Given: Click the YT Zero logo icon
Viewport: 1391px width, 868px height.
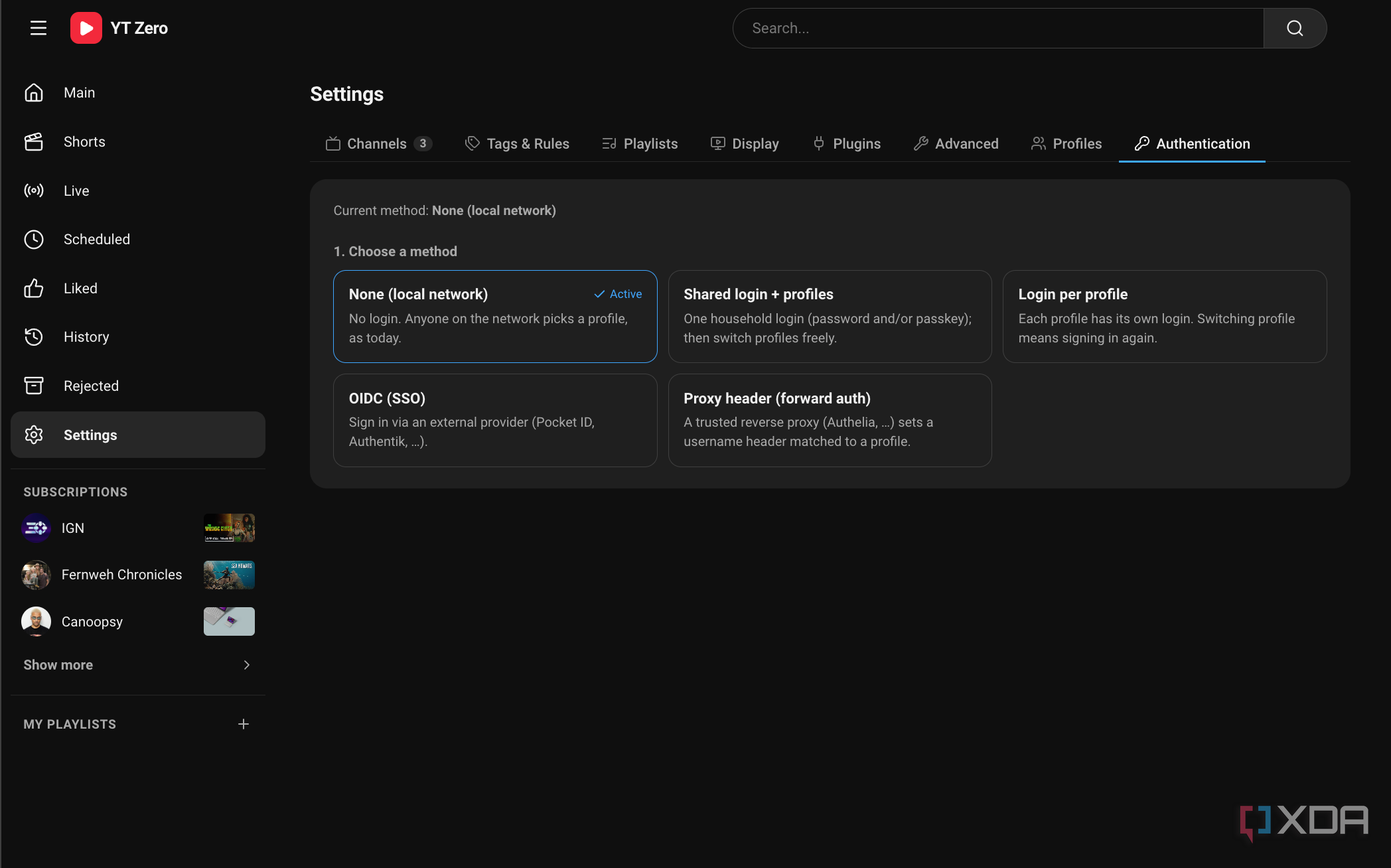Looking at the screenshot, I should tap(86, 28).
